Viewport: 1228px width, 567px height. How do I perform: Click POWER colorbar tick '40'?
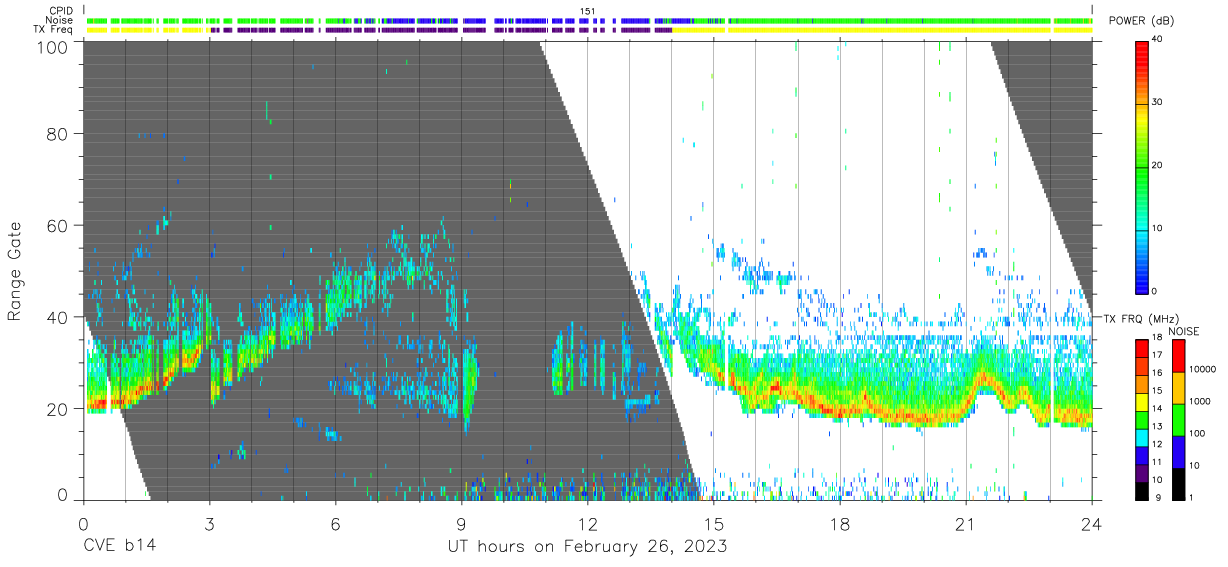(x=1159, y=40)
